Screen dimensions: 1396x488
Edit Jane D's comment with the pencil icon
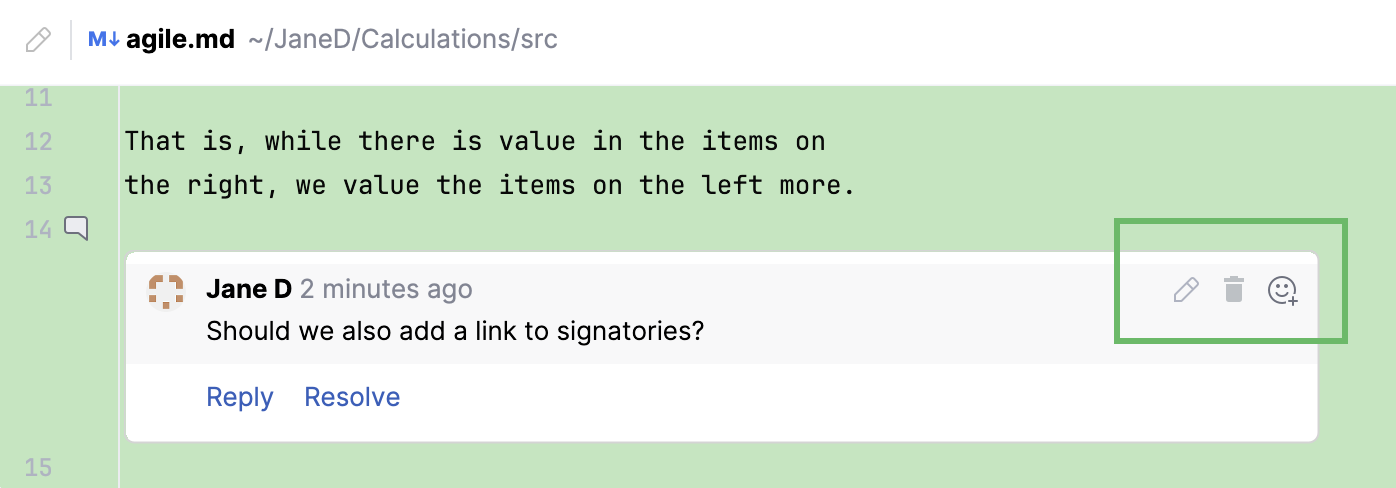pyautogui.click(x=1185, y=291)
